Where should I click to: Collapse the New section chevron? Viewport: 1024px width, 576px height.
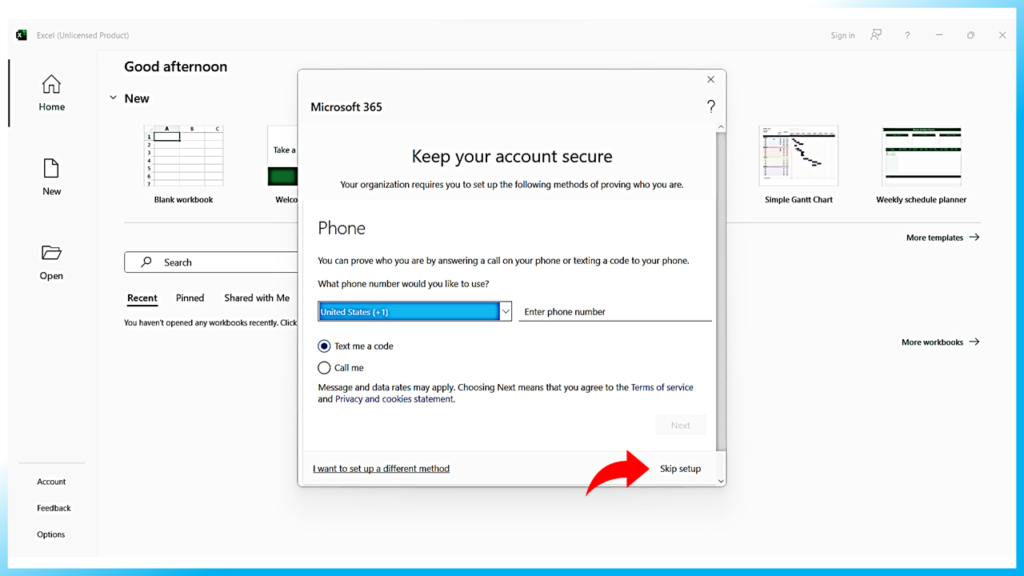(113, 98)
